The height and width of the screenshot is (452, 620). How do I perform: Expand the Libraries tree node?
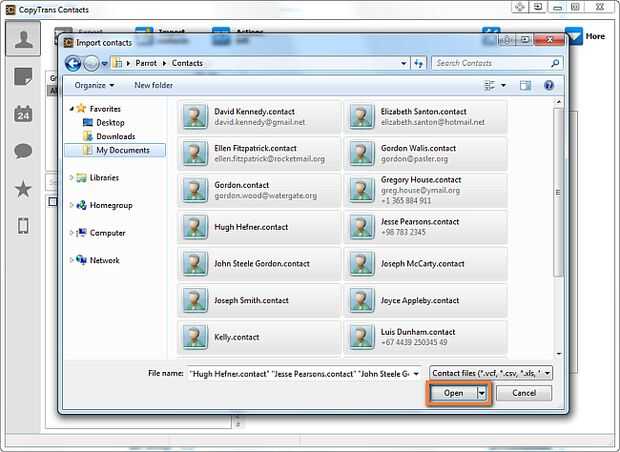[x=71, y=178]
